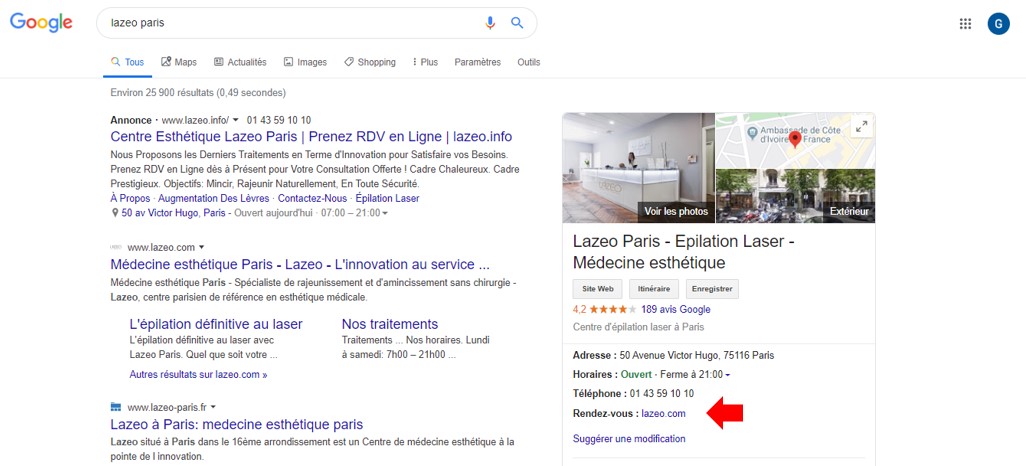Open the Contactez-Nous sitelink
Image resolution: width=1026 pixels, height=466 pixels.
pyautogui.click(x=312, y=198)
